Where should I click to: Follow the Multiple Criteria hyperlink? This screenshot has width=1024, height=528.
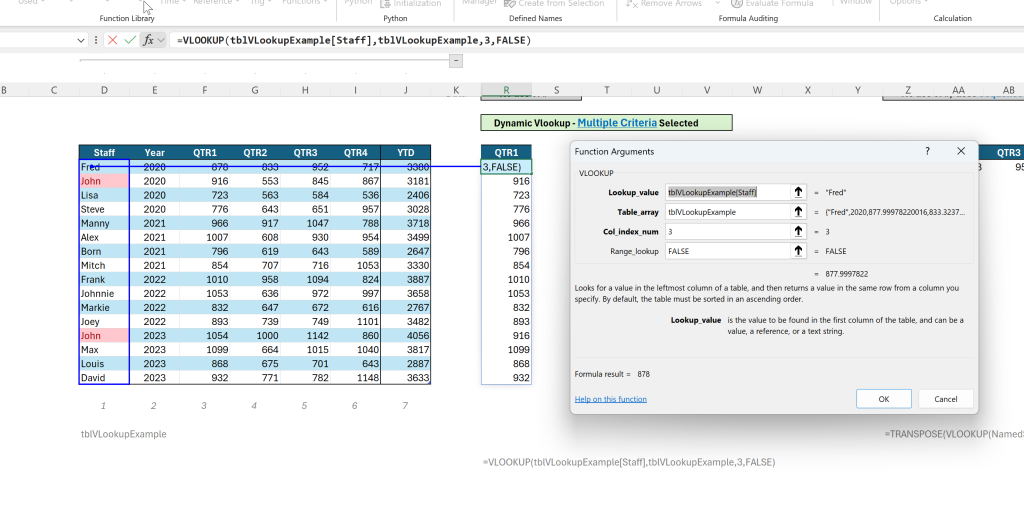coord(617,123)
